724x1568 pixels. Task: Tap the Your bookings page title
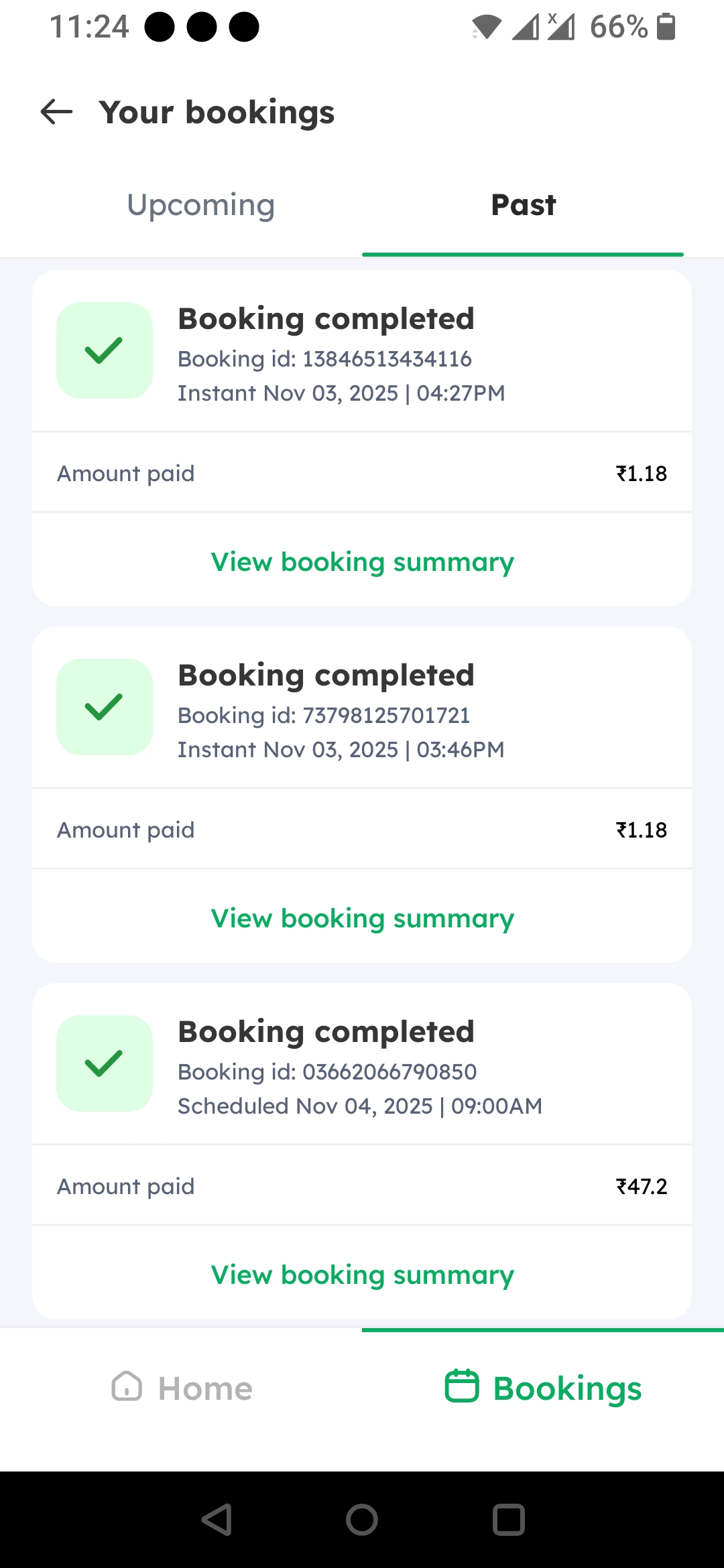click(x=217, y=112)
